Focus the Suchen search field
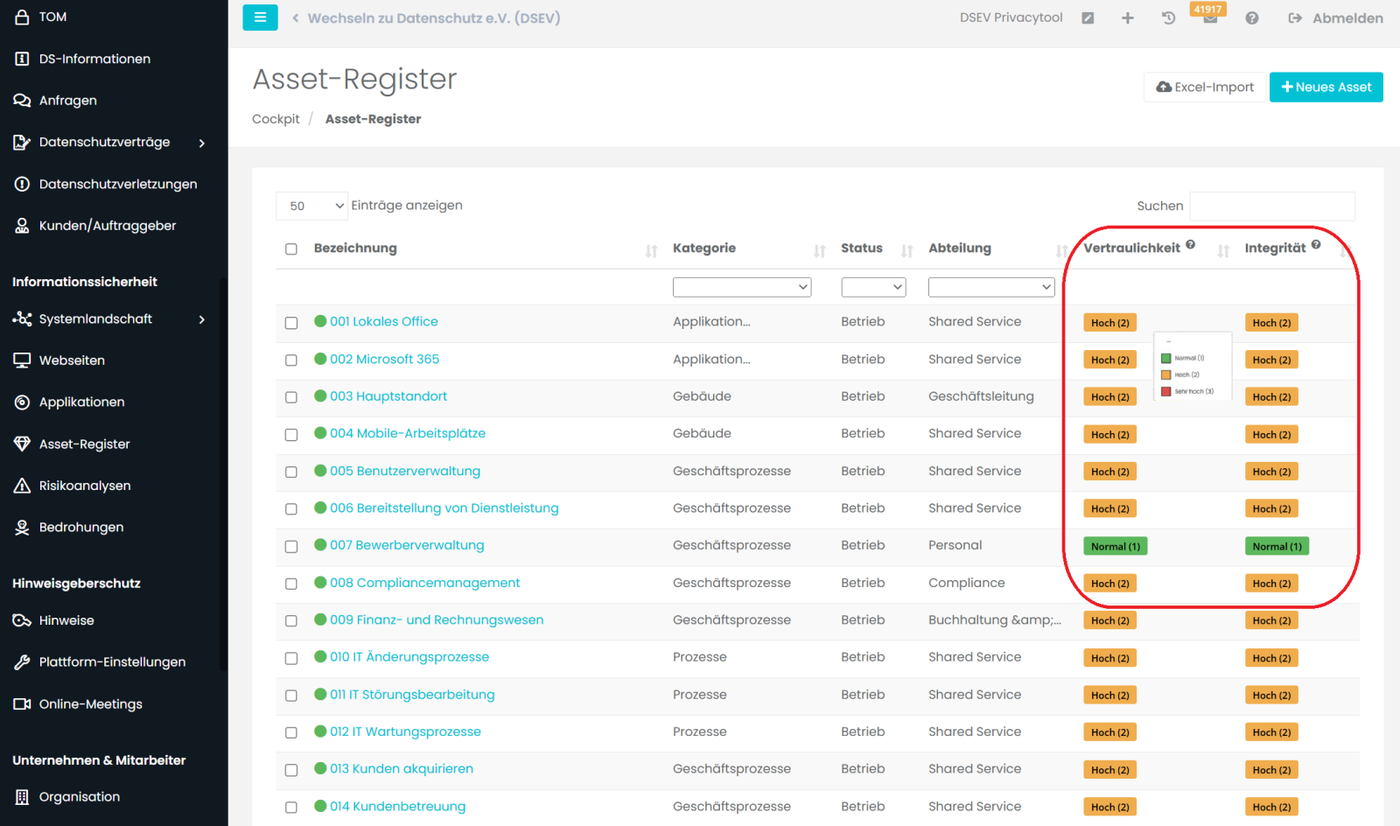1400x826 pixels. (x=1272, y=206)
